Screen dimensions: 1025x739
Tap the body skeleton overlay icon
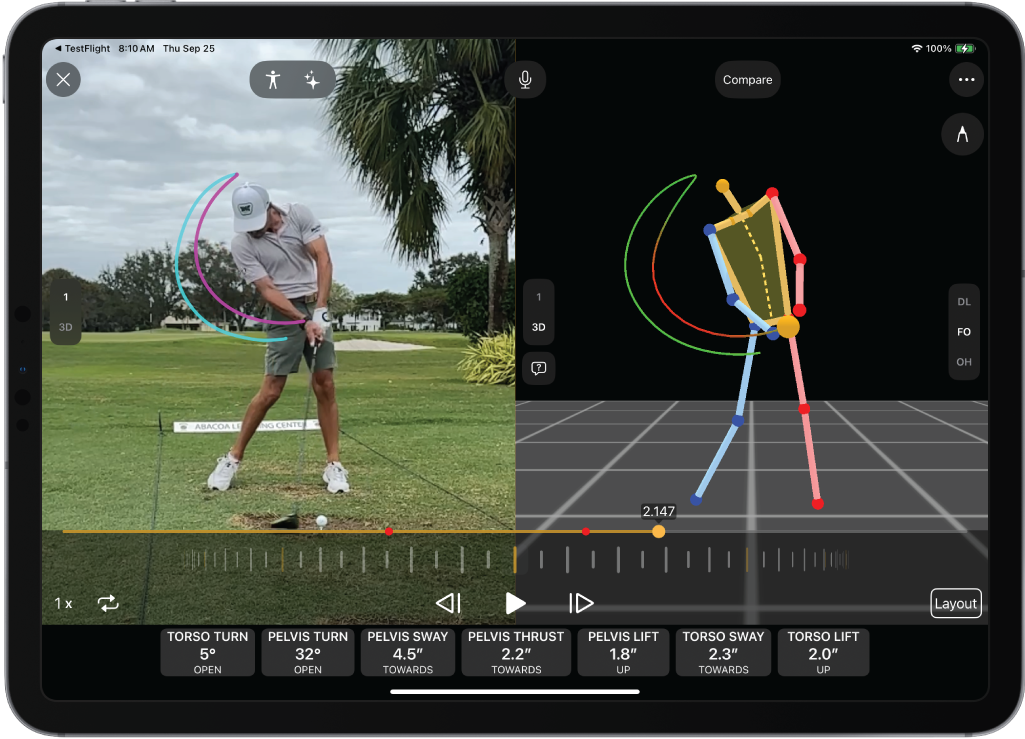coord(272,80)
